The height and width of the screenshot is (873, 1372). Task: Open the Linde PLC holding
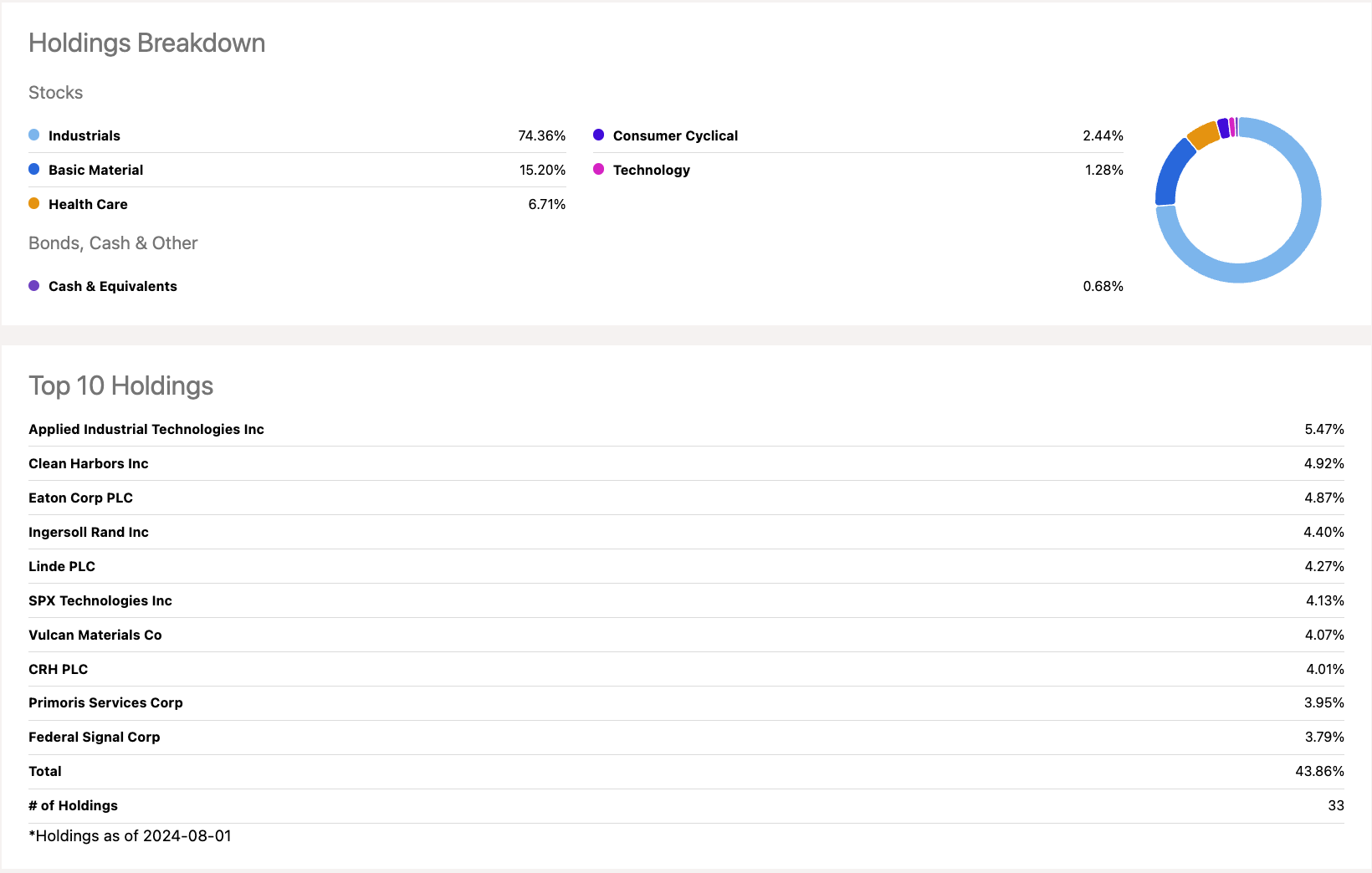coord(62,567)
